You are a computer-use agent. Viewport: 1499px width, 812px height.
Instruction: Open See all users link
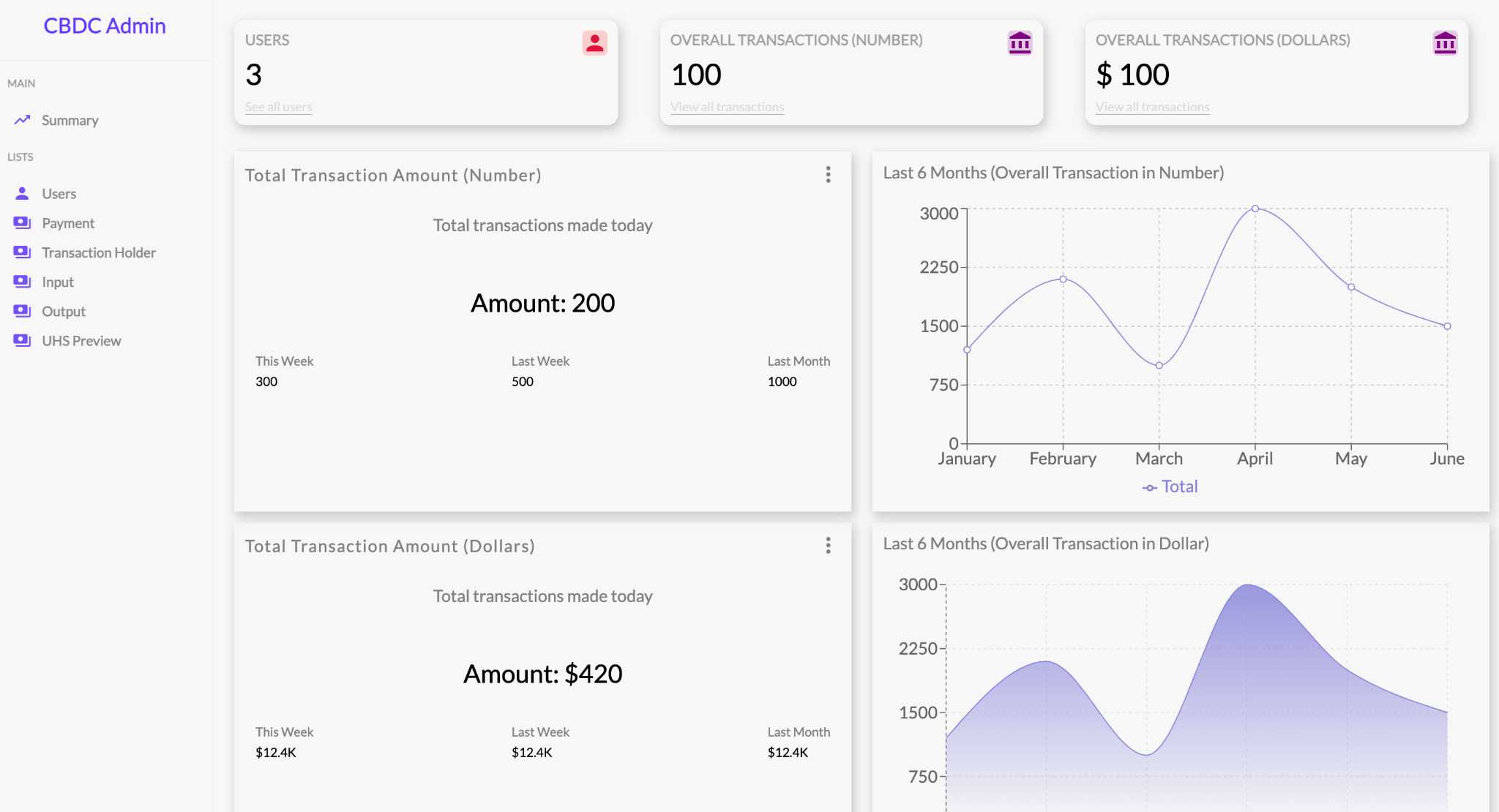(278, 107)
